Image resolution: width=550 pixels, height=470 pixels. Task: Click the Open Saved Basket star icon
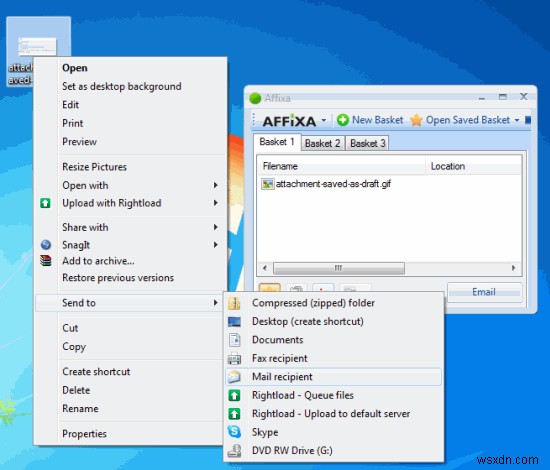coord(416,120)
